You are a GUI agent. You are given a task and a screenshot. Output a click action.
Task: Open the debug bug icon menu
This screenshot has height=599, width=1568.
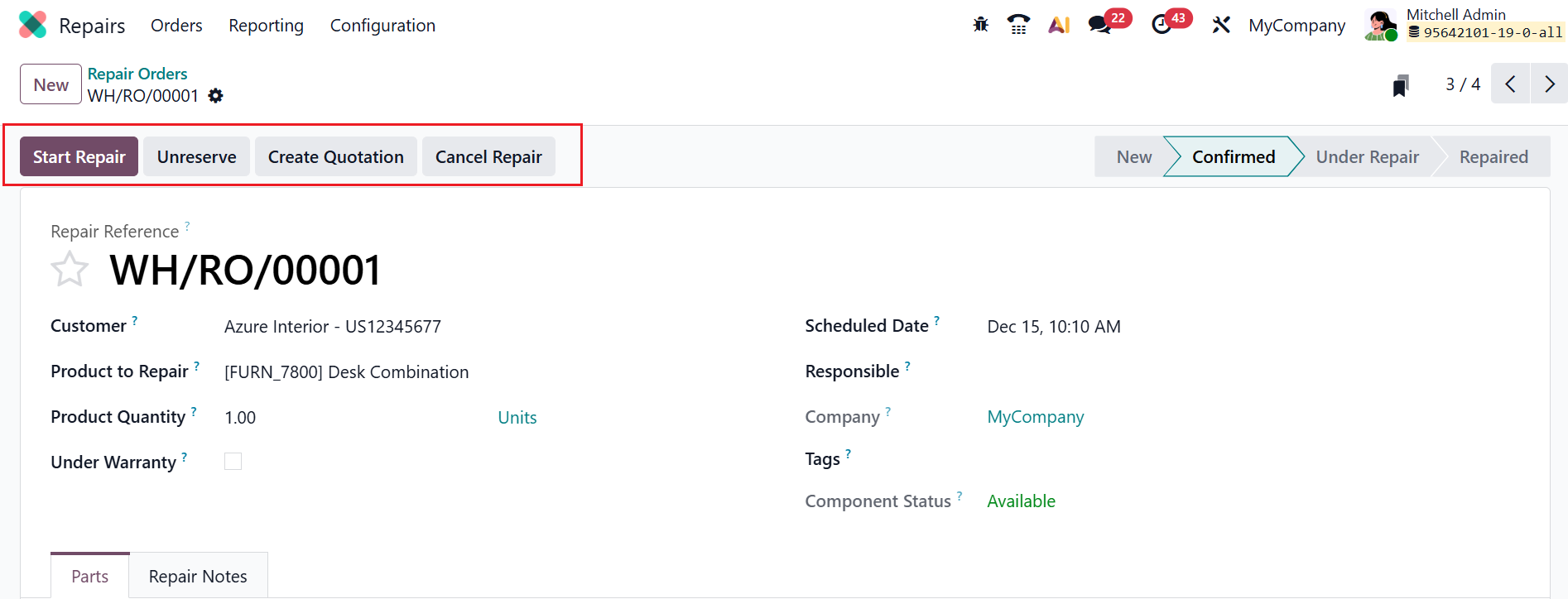(x=981, y=25)
